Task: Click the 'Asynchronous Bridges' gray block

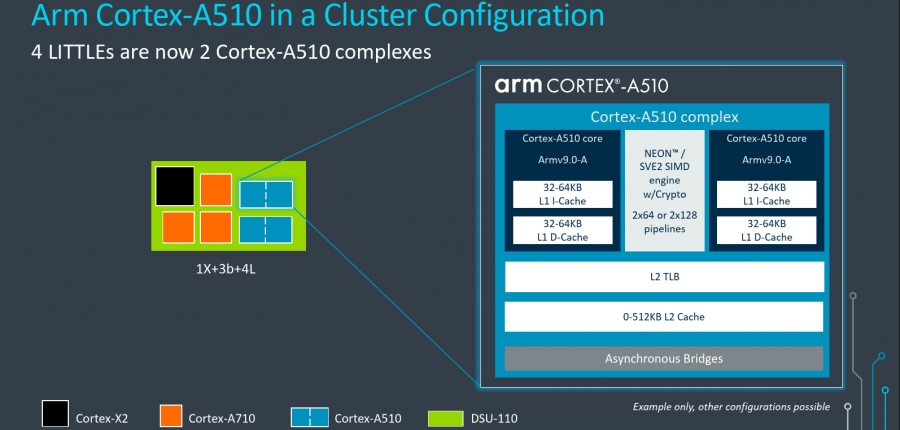Action: coord(664,359)
